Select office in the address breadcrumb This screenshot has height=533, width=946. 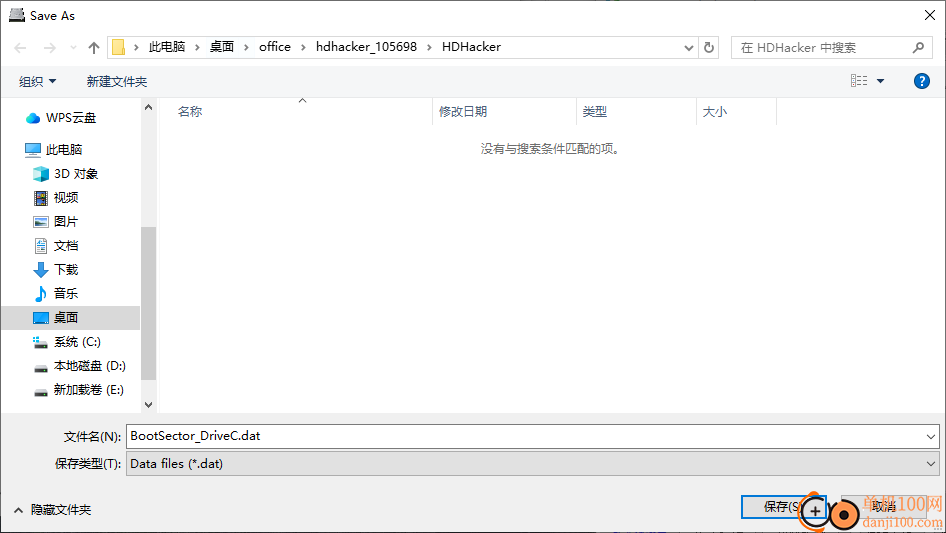275,47
